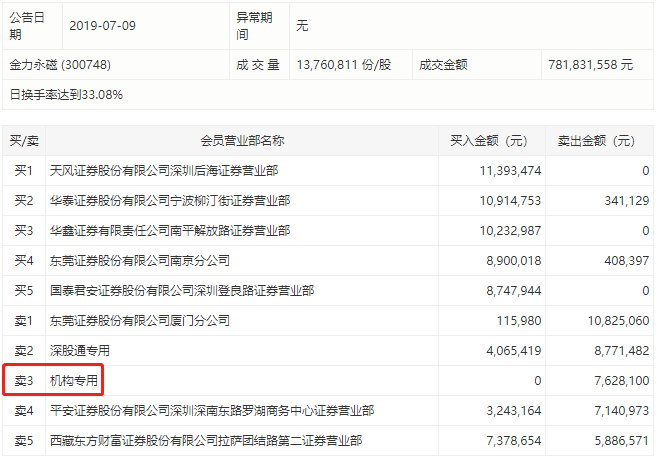Viewport: 660px width, 462px height.
Task: Click buy amount 115,980
Action: (x=519, y=321)
